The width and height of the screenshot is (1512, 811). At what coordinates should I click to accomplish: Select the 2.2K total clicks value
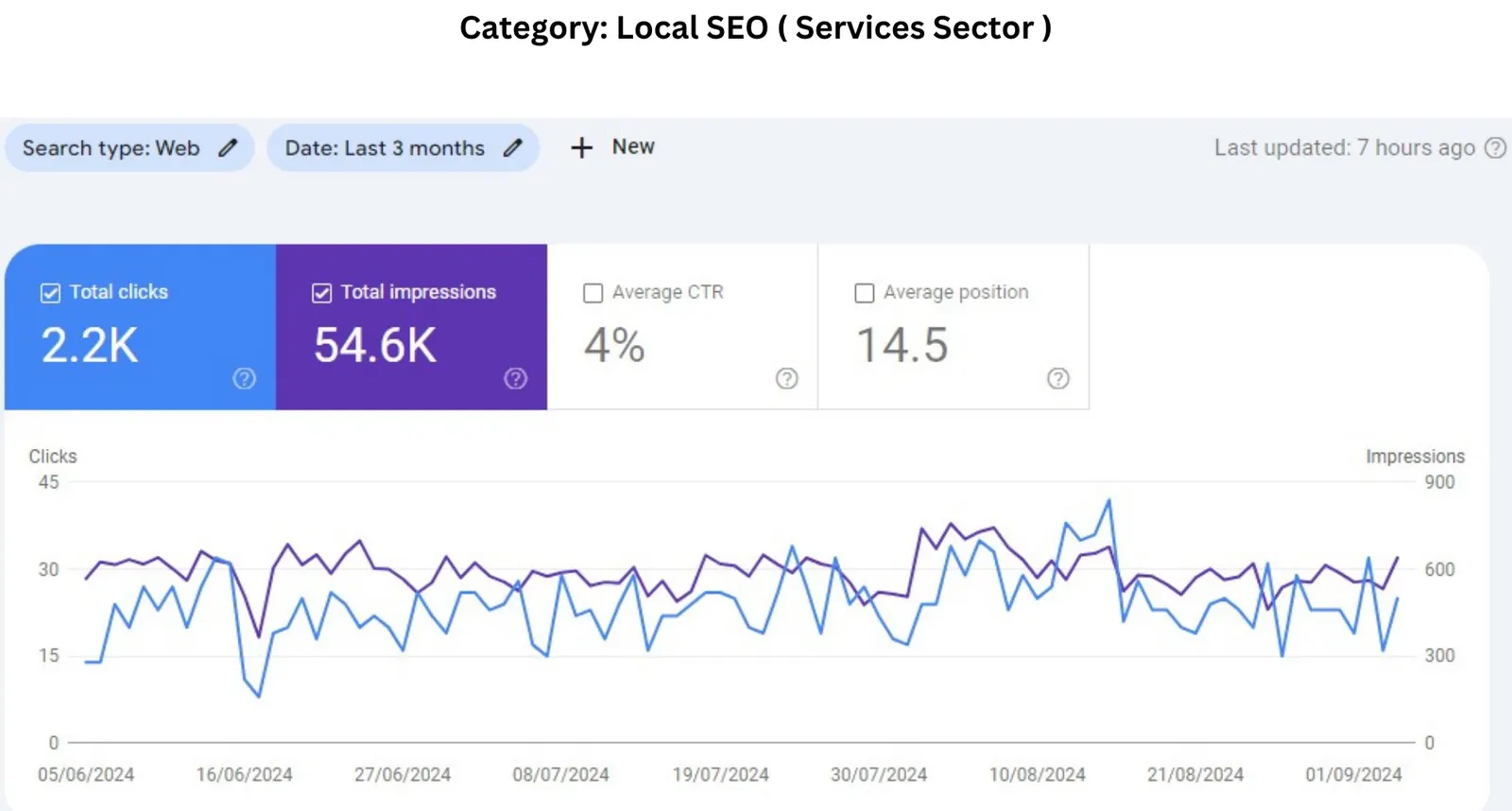[x=90, y=345]
